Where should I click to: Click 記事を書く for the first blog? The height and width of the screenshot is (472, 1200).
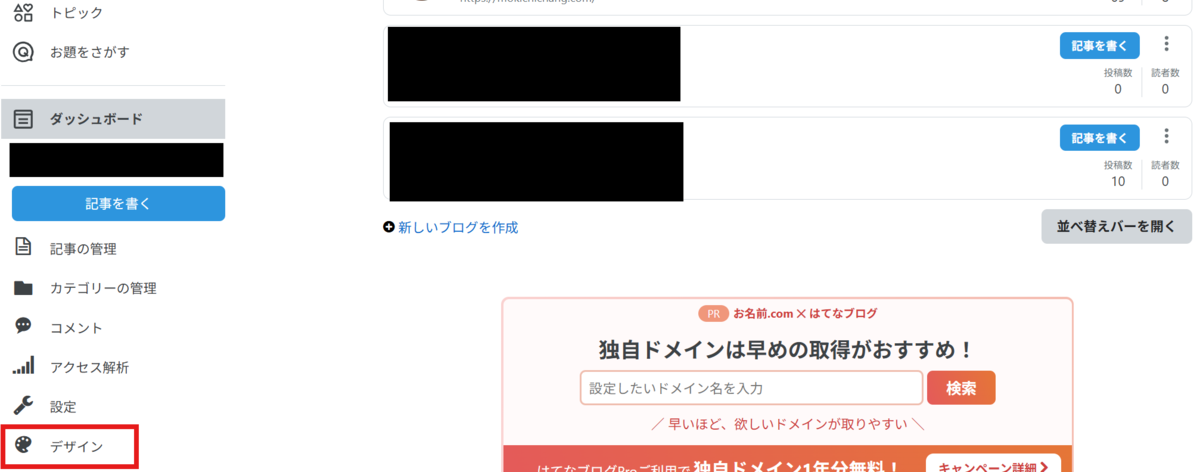click(1100, 46)
